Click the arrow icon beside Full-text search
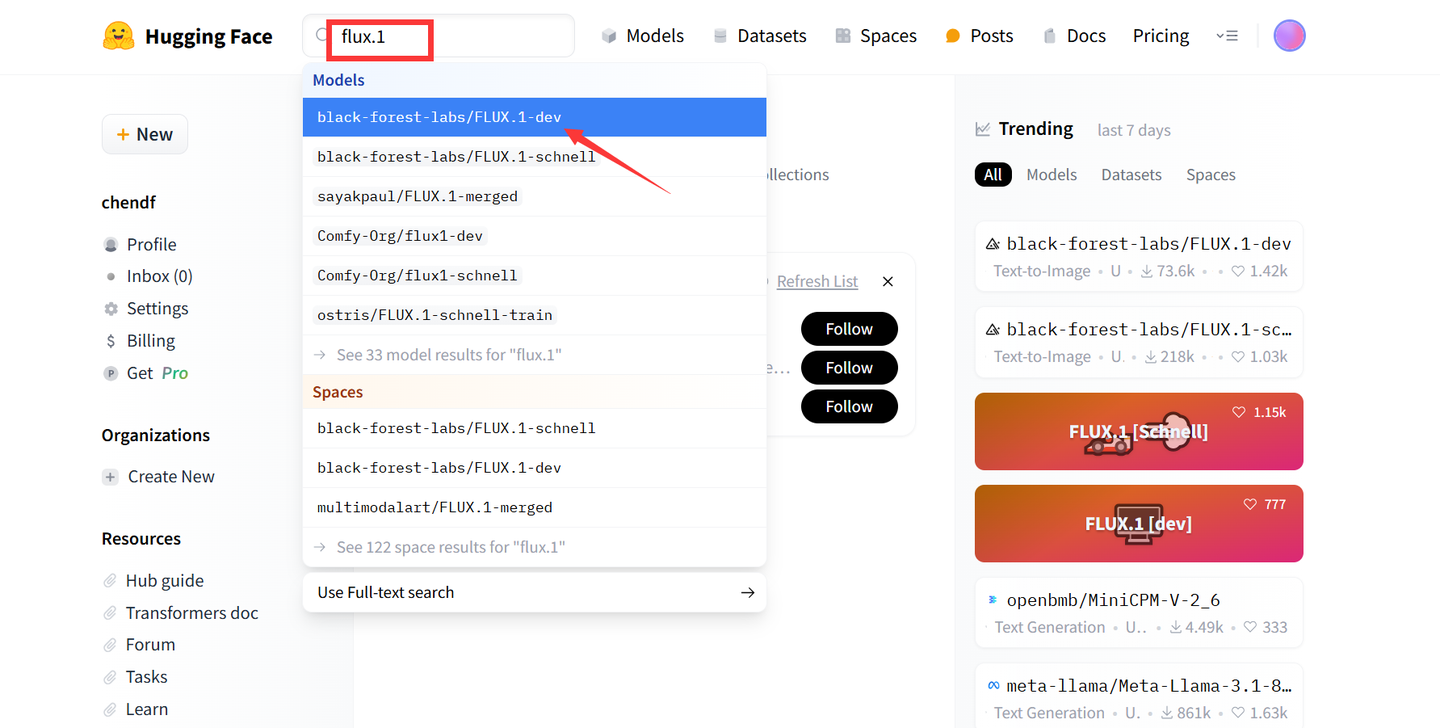This screenshot has height=728, width=1440. point(747,592)
